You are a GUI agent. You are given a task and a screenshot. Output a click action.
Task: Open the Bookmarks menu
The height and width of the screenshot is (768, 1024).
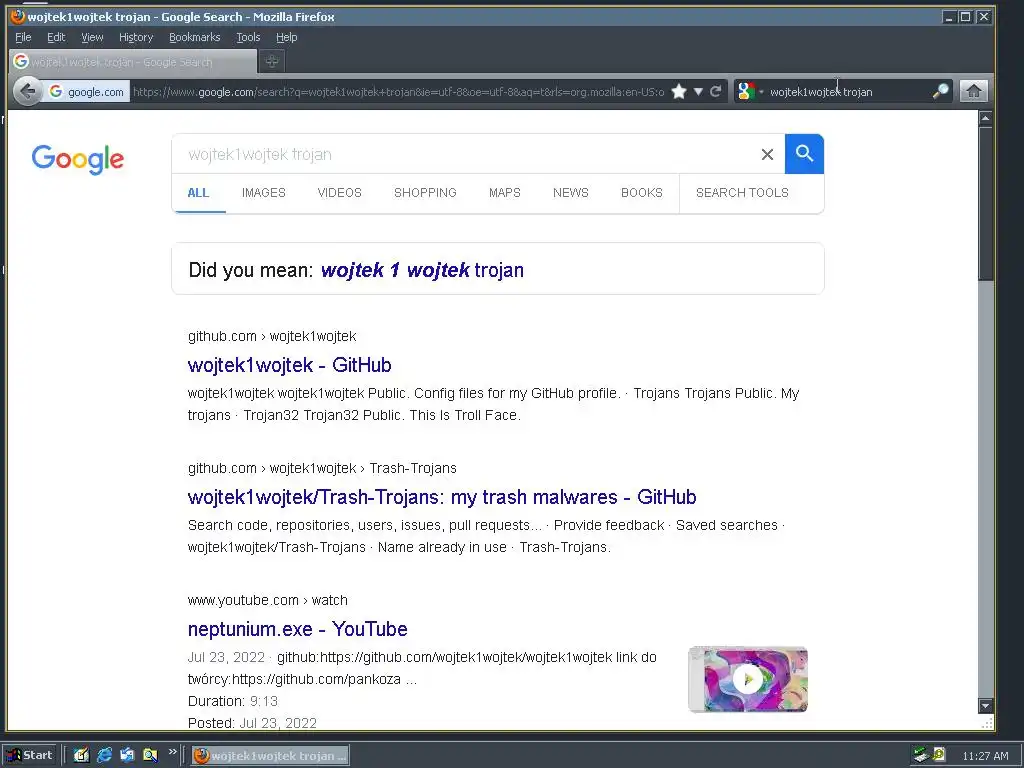click(x=195, y=37)
